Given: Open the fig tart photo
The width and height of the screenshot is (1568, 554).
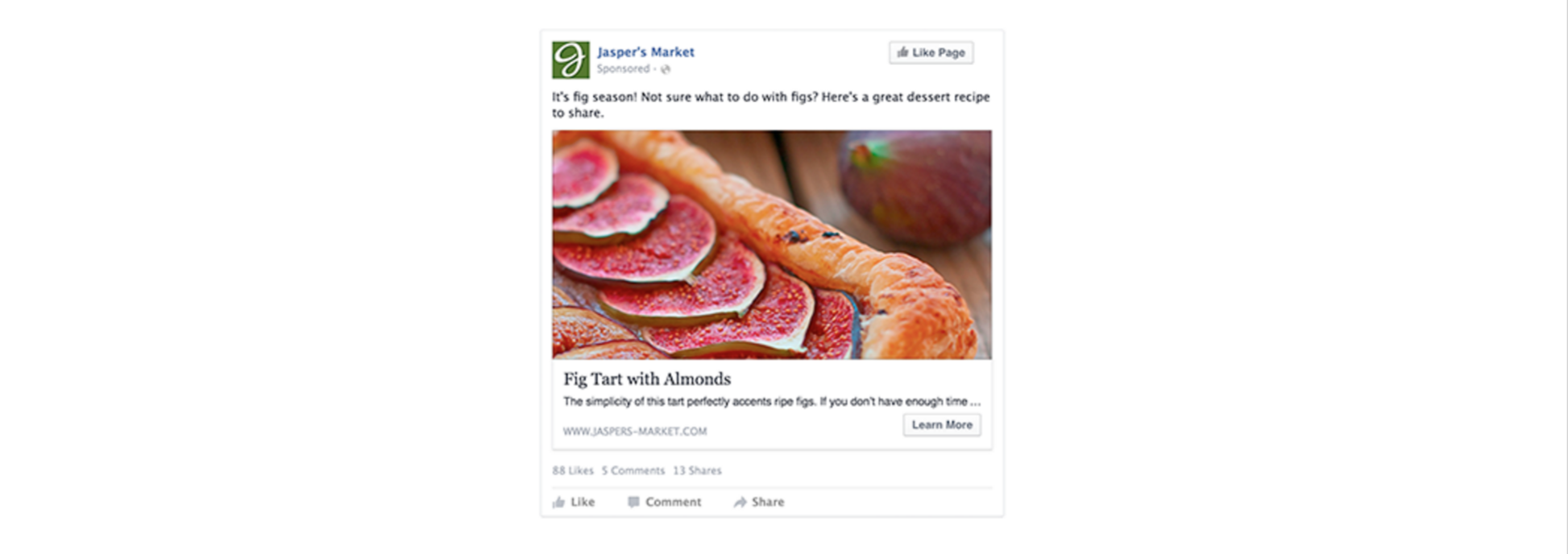Looking at the screenshot, I should point(772,245).
